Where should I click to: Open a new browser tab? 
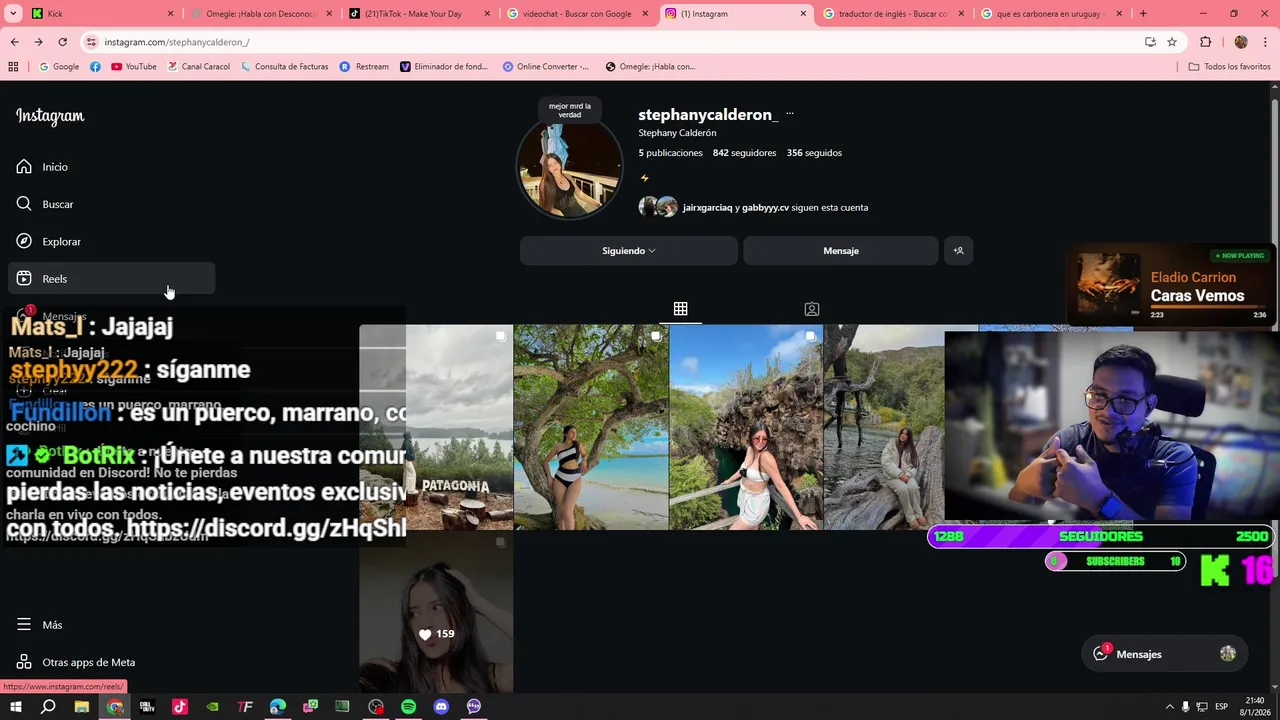point(1143,14)
